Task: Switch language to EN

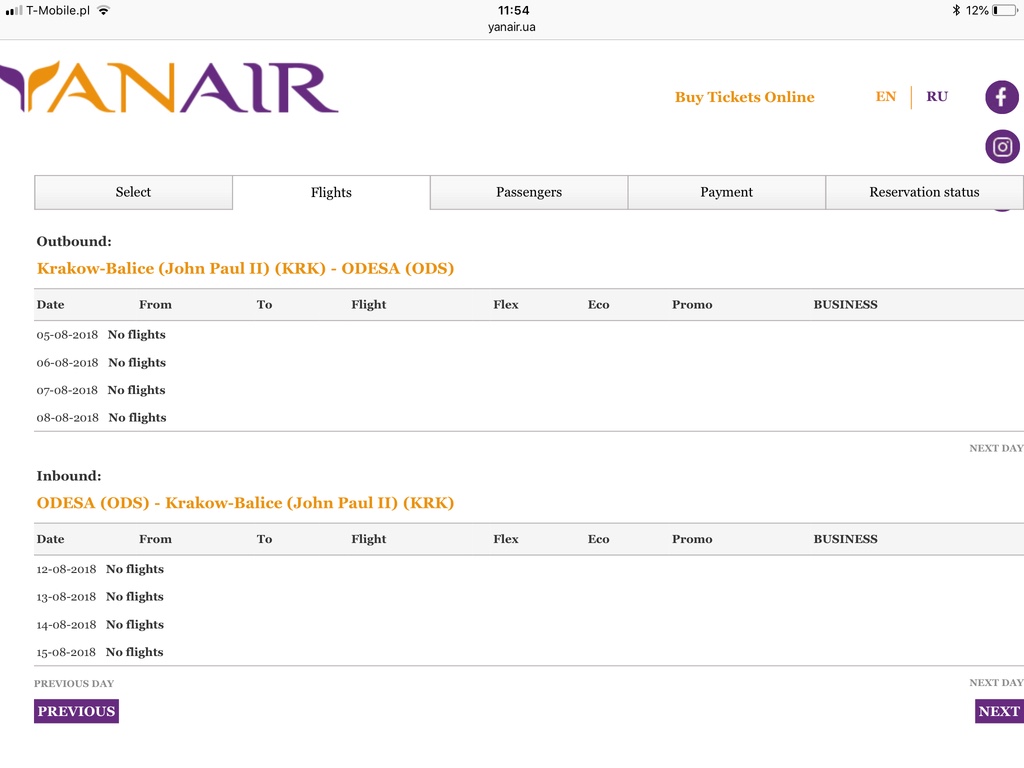Action: coord(886,97)
